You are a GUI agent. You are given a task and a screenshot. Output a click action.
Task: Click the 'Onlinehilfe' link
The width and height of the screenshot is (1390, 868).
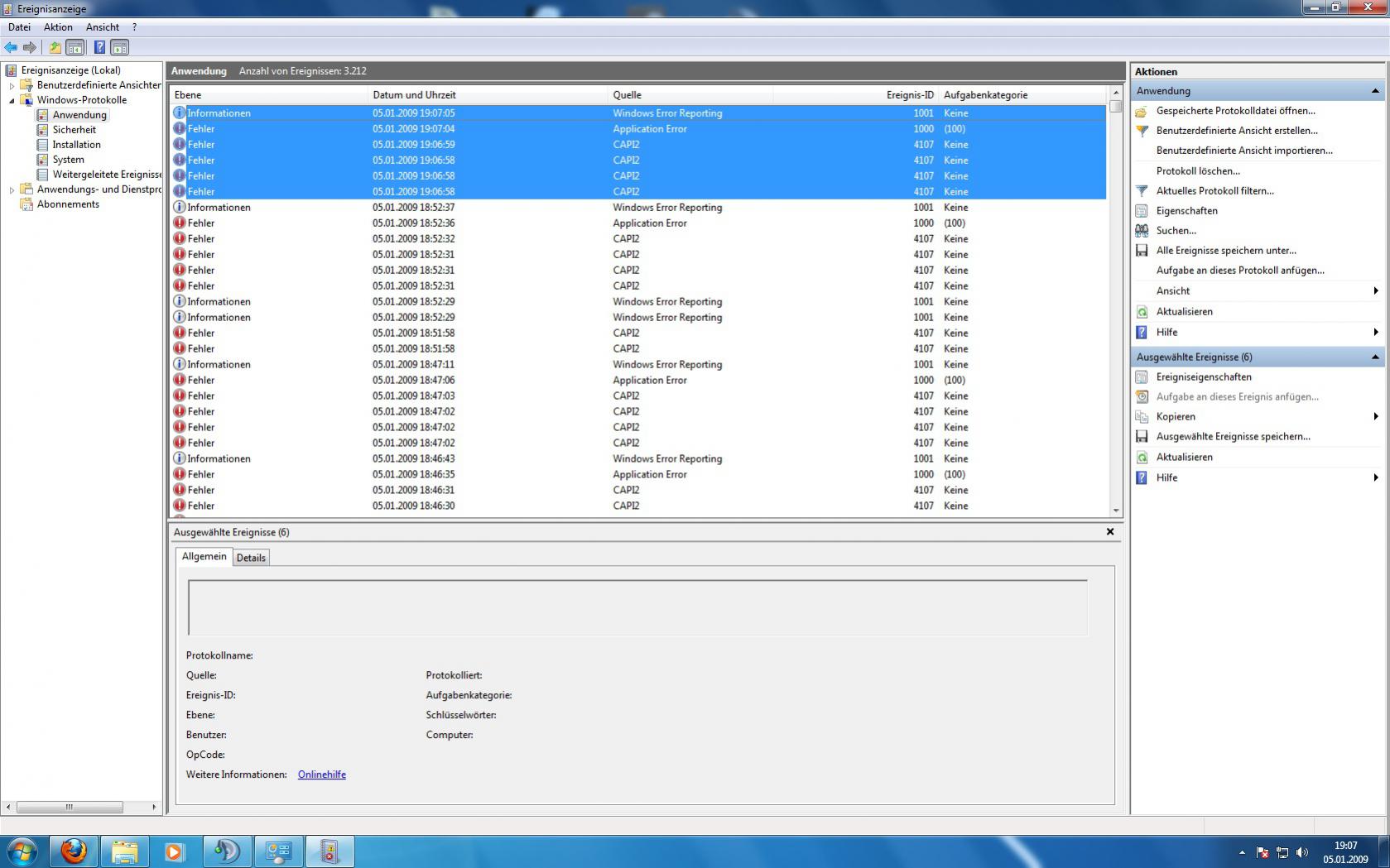click(x=322, y=774)
